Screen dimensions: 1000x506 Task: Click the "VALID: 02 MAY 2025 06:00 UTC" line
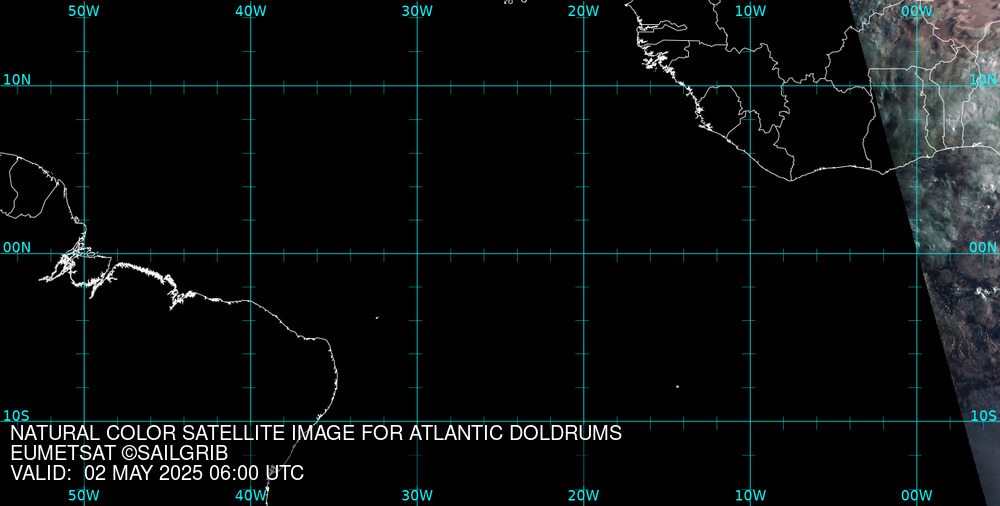[x=157, y=473]
